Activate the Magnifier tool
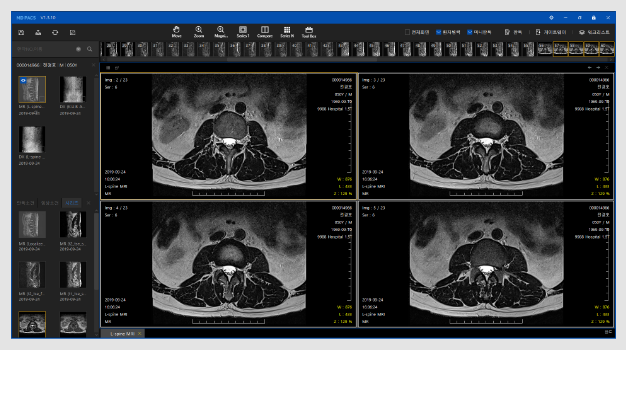 click(x=221, y=31)
